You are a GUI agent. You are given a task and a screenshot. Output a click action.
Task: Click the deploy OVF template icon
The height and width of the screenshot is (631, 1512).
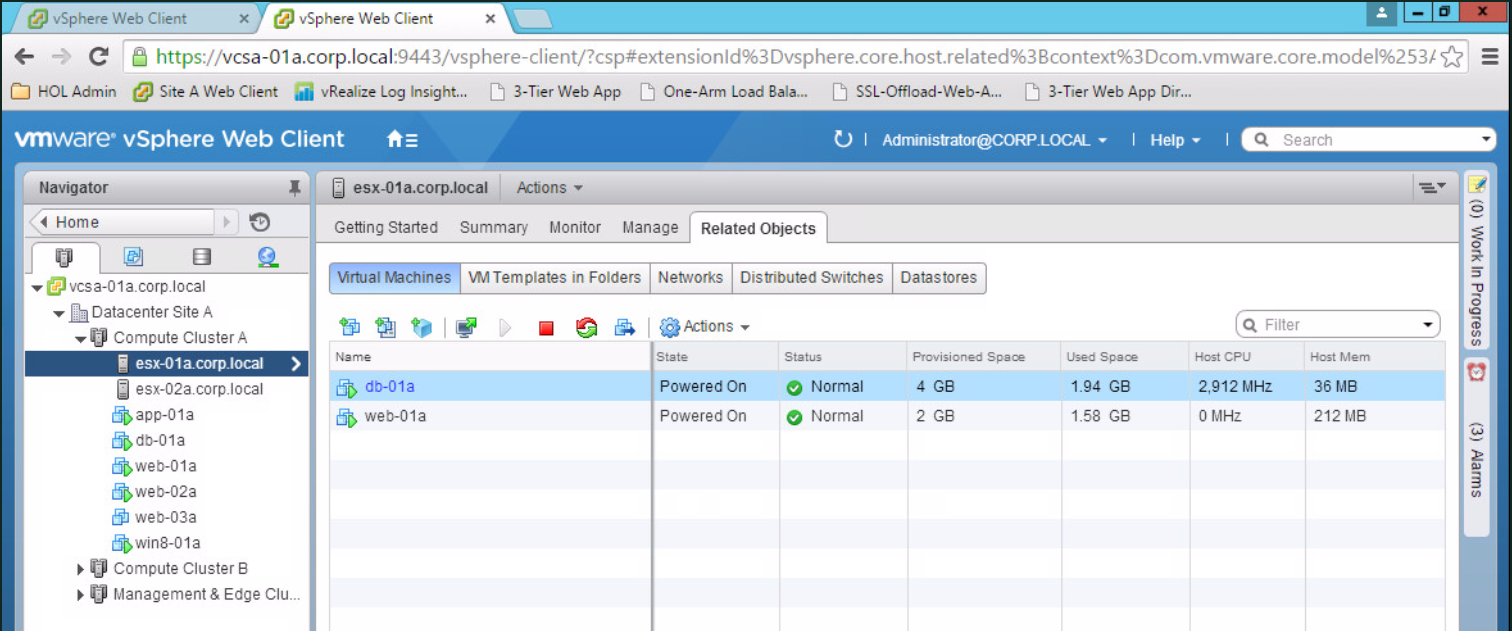click(x=385, y=327)
